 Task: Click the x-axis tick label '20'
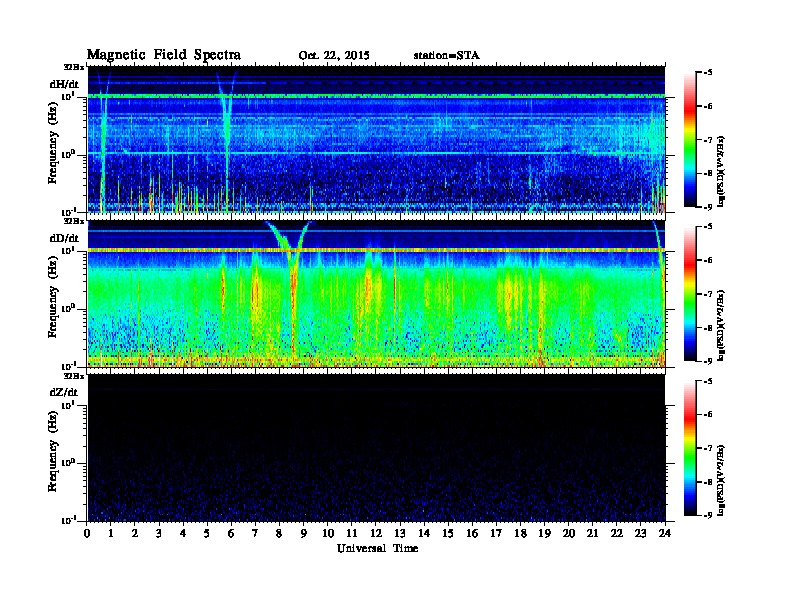(x=569, y=533)
